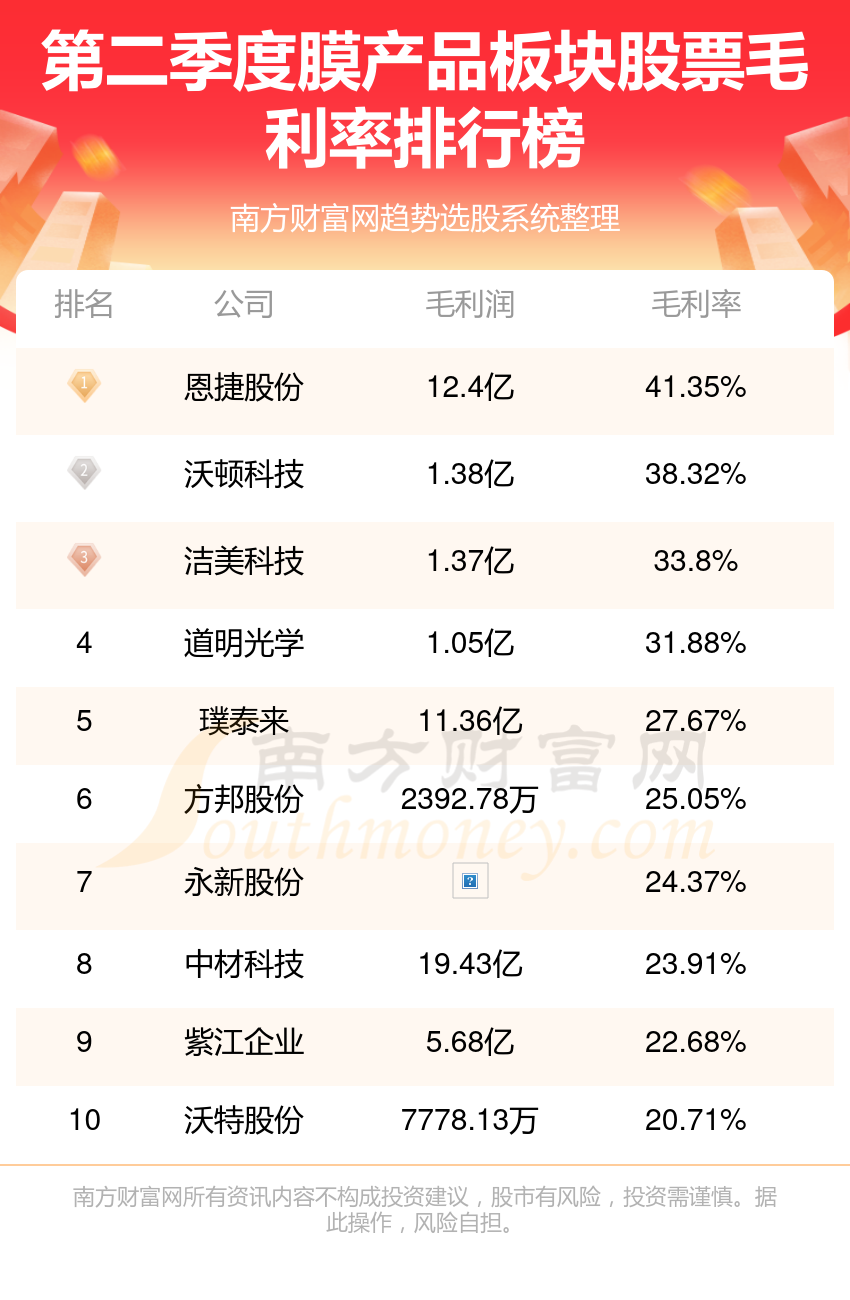The height and width of the screenshot is (1300, 850).
Task: Select the 毛利率 column header
Action: [x=696, y=304]
